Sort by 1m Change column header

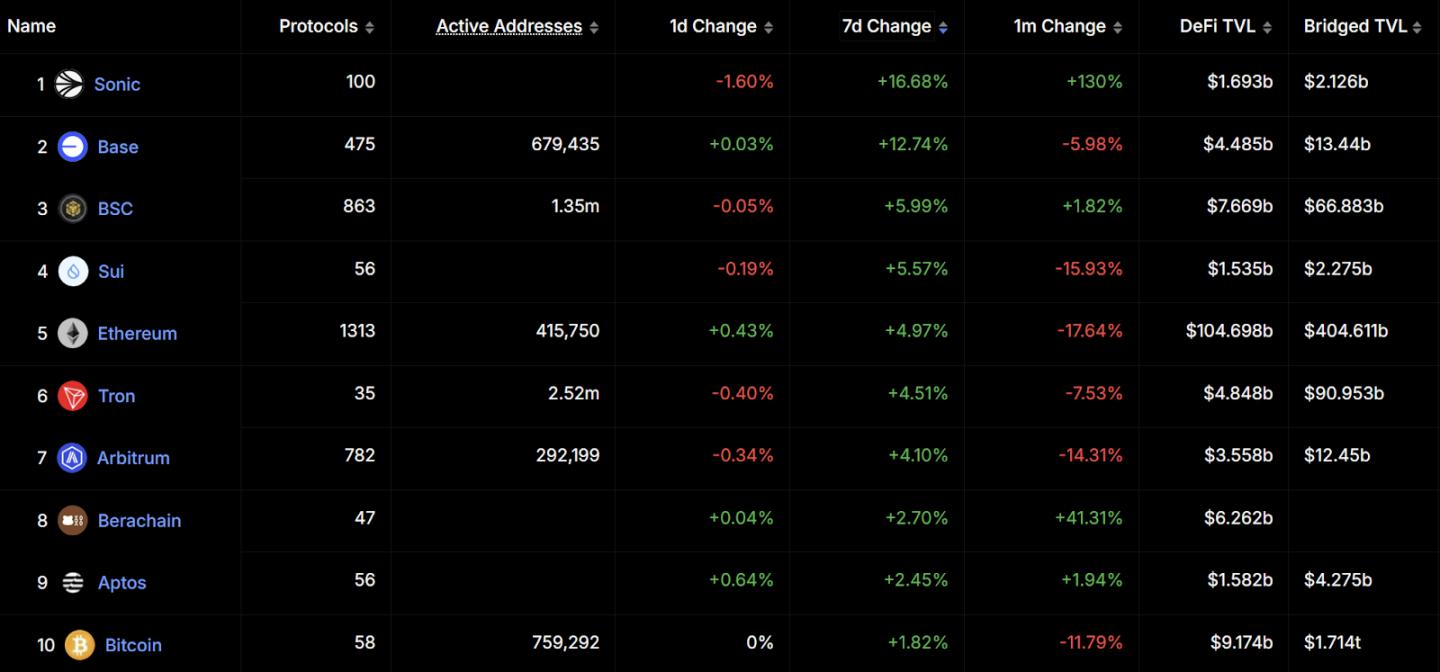point(1059,26)
